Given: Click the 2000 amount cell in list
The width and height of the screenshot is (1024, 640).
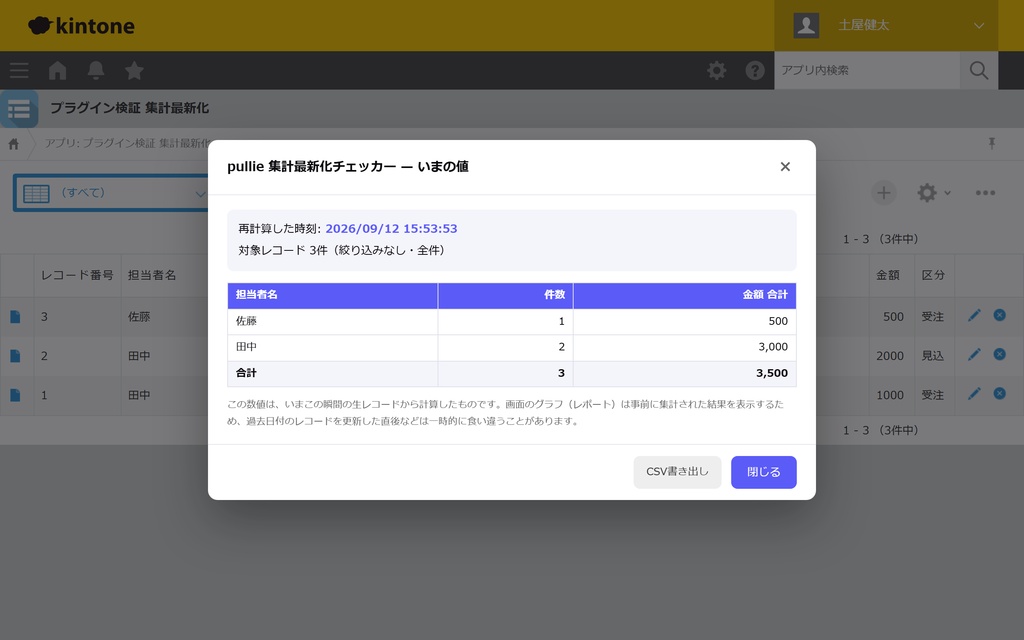Looking at the screenshot, I should 889,356.
